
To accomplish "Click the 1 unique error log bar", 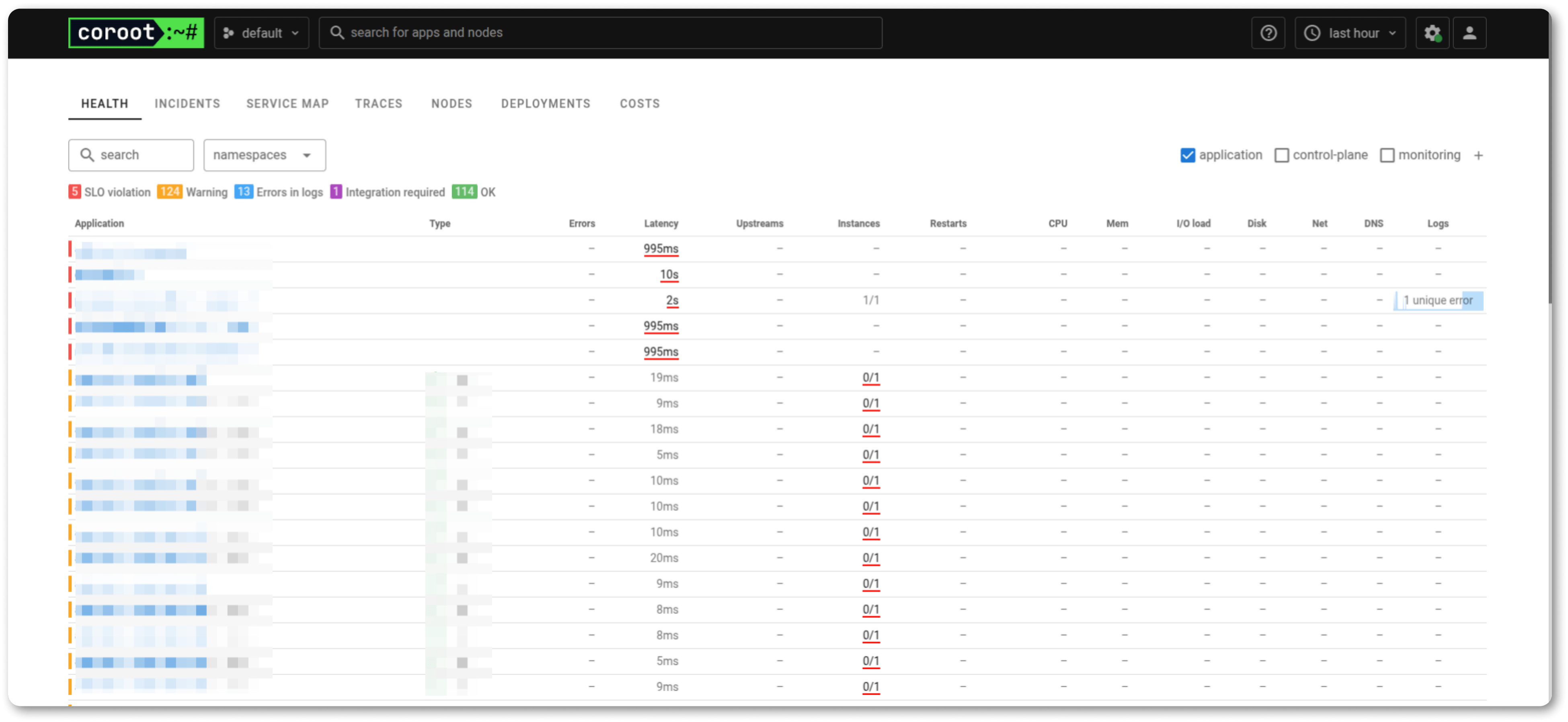I will coord(1438,300).
